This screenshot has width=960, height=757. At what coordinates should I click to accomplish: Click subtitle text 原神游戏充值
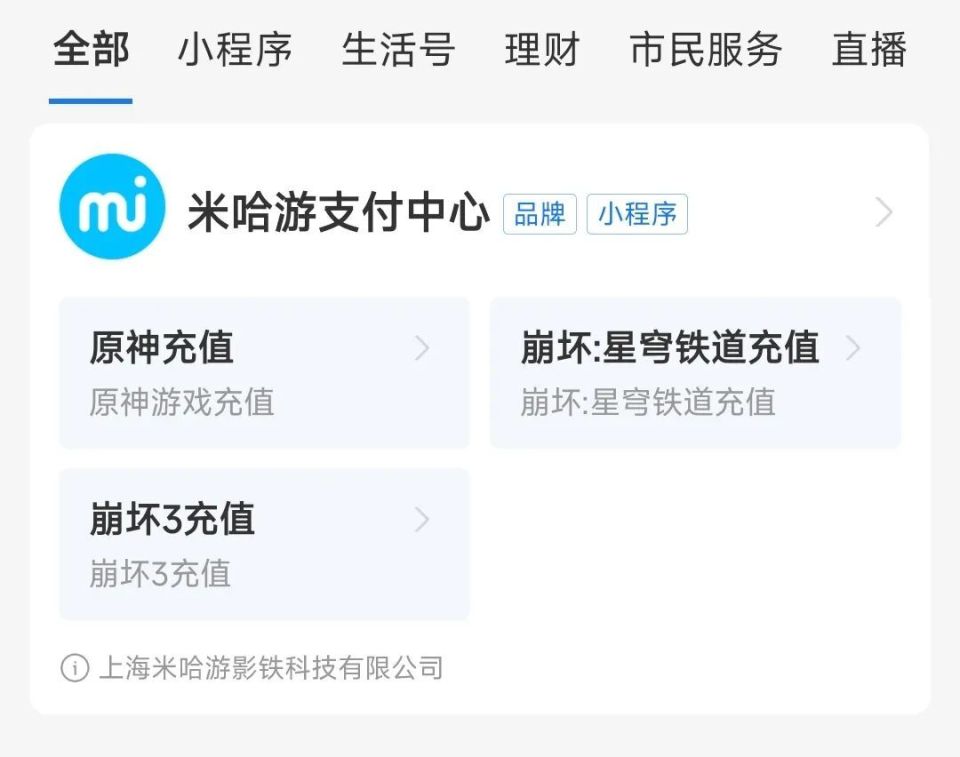tap(182, 403)
